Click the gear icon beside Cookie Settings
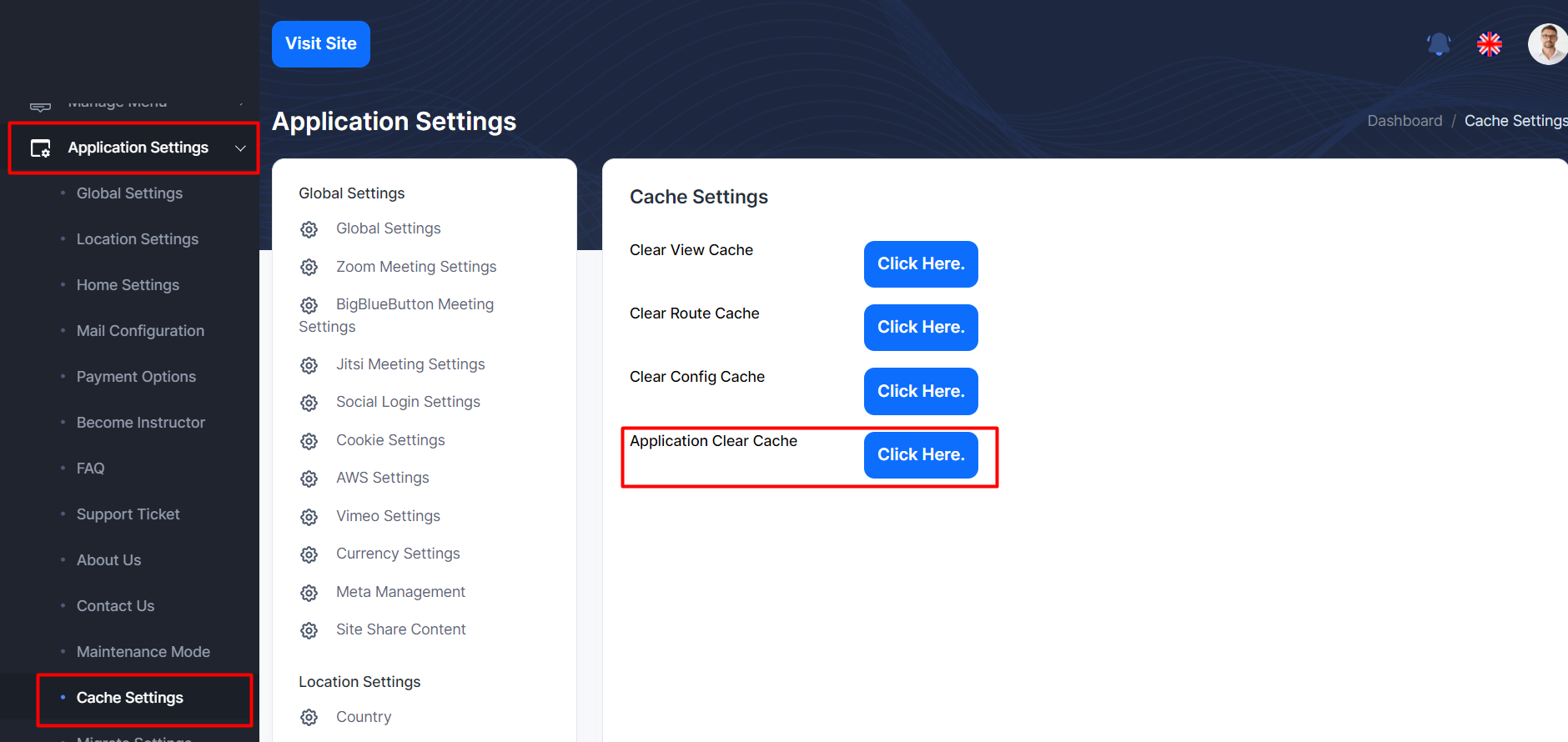1568x742 pixels. (x=309, y=441)
